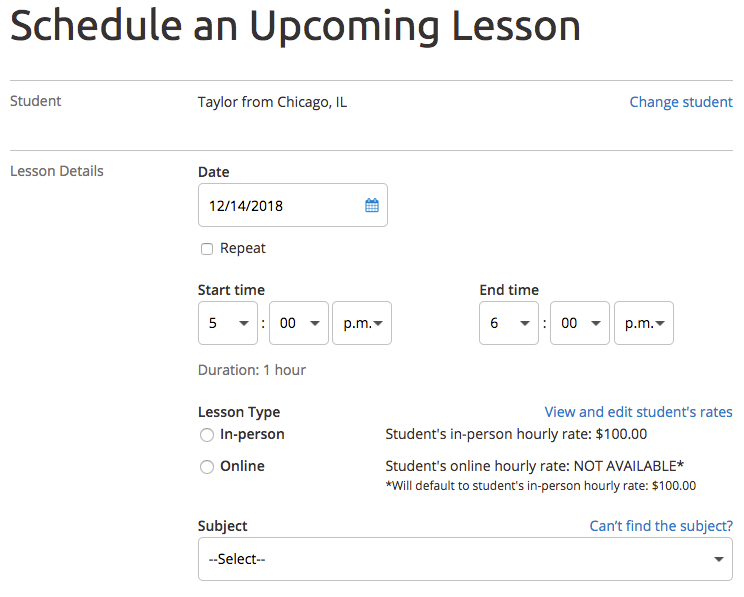Open View and edit student's rates

pos(638,412)
